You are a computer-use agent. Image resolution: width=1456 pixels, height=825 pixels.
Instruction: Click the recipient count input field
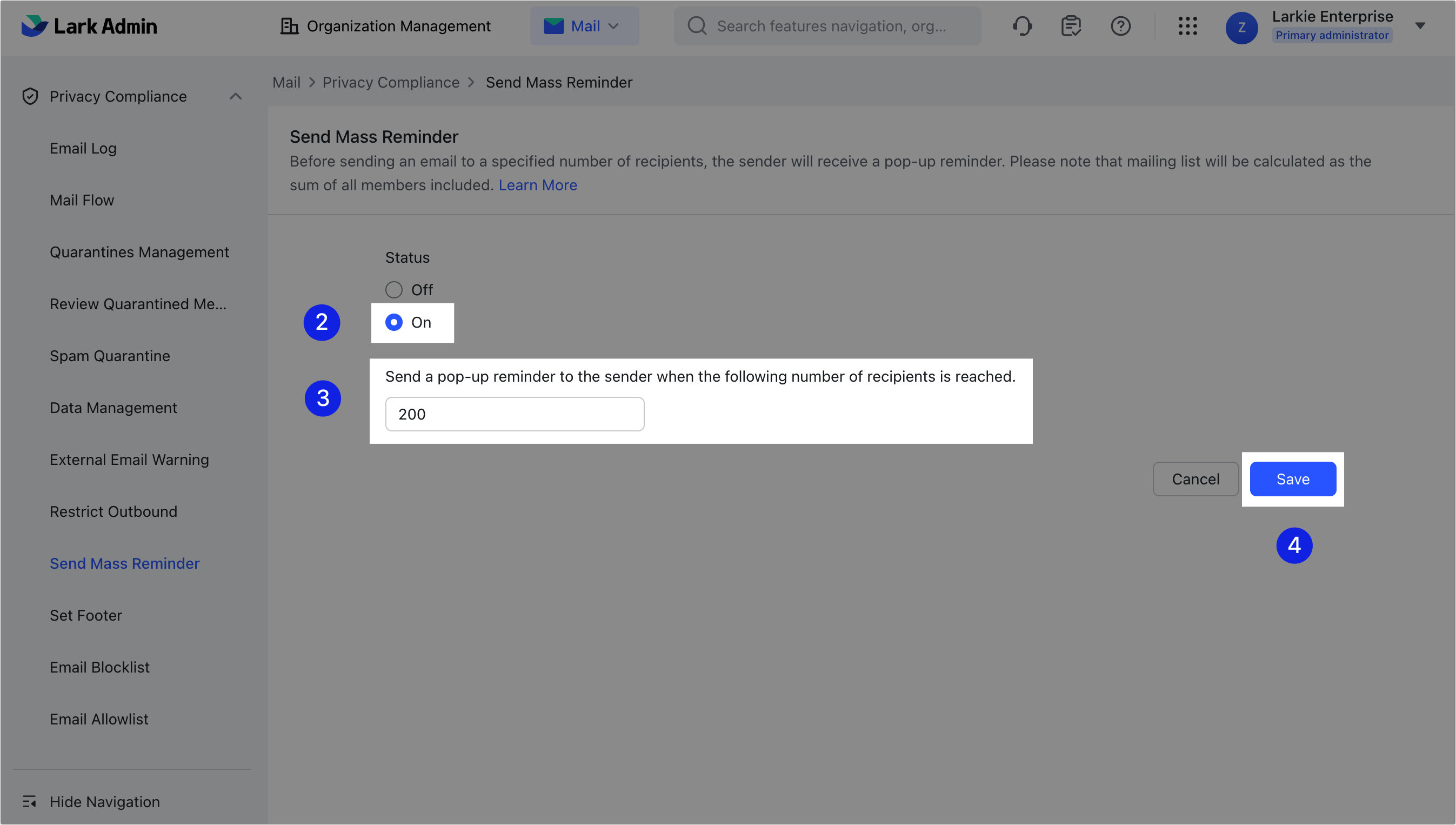(513, 414)
